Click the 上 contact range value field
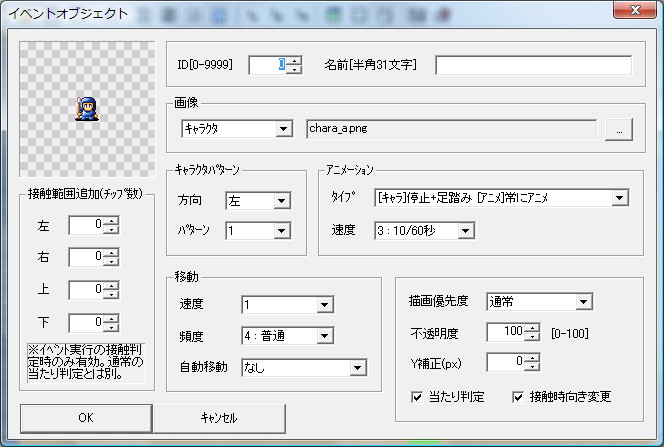 tap(86, 290)
